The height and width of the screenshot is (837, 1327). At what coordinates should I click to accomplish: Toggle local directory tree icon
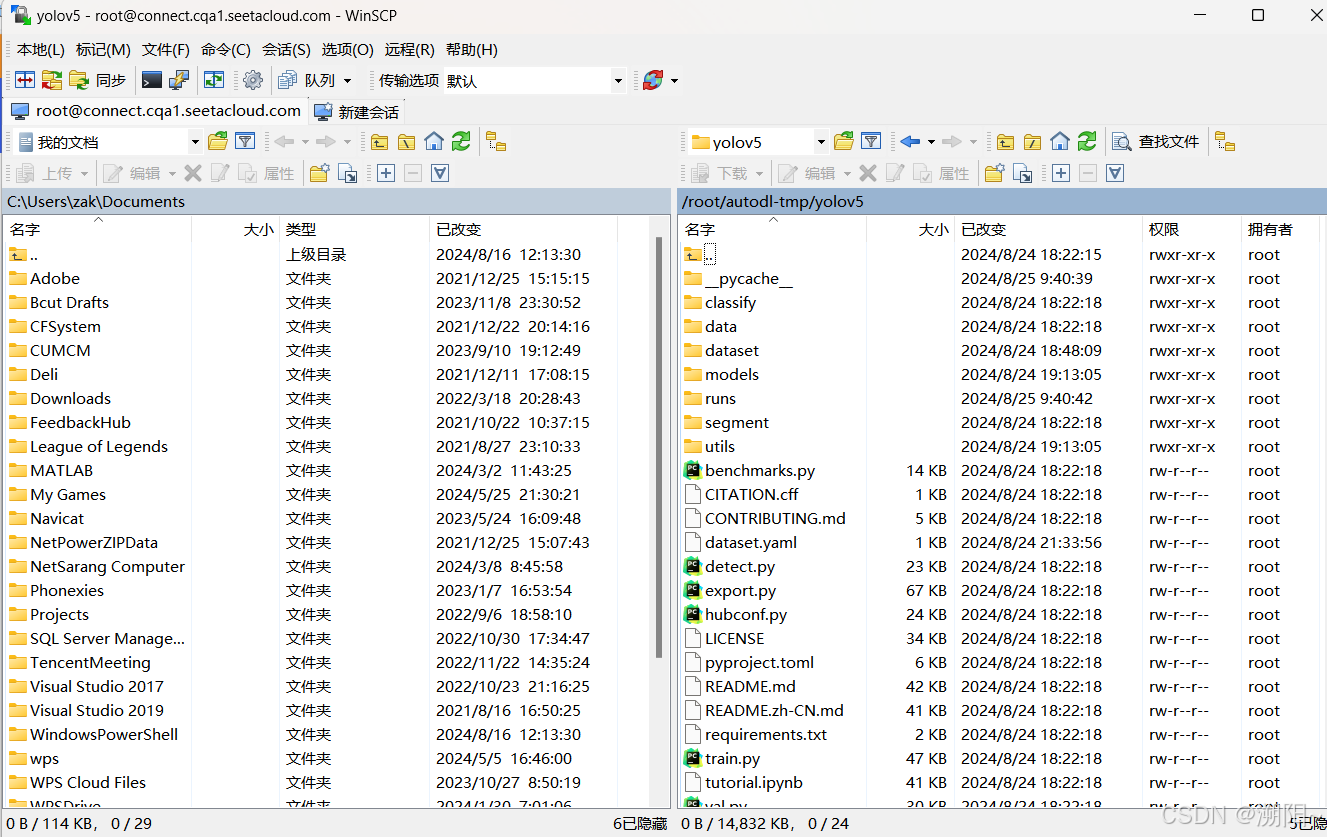pyautogui.click(x=496, y=142)
